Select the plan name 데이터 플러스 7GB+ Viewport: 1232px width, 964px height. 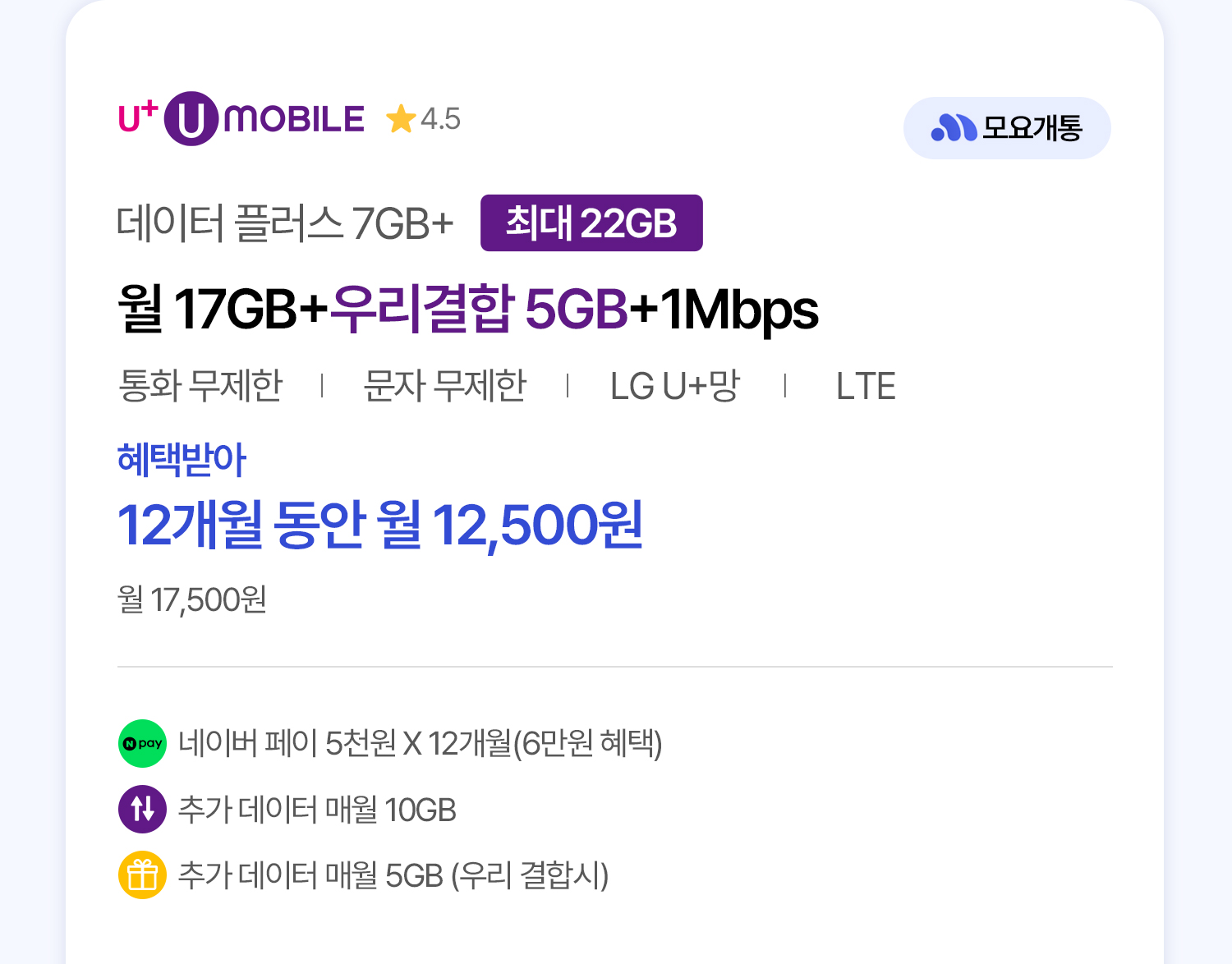click(285, 223)
